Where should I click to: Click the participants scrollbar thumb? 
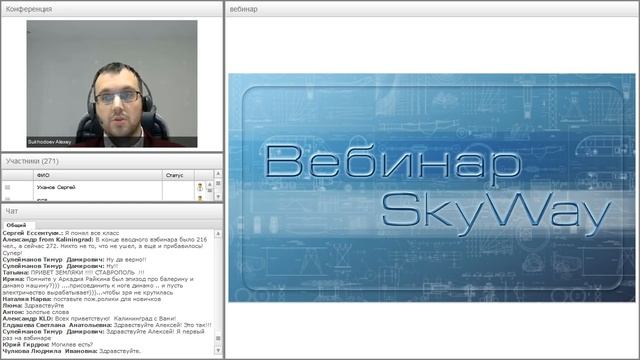pos(218,183)
